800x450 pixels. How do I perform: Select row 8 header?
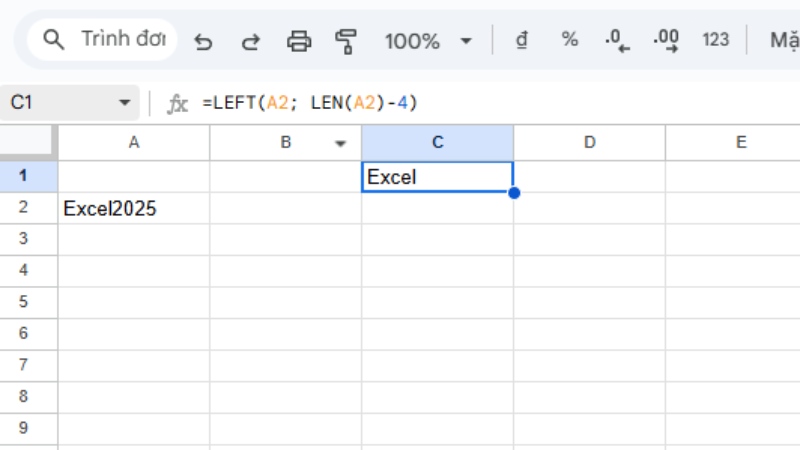click(29, 397)
